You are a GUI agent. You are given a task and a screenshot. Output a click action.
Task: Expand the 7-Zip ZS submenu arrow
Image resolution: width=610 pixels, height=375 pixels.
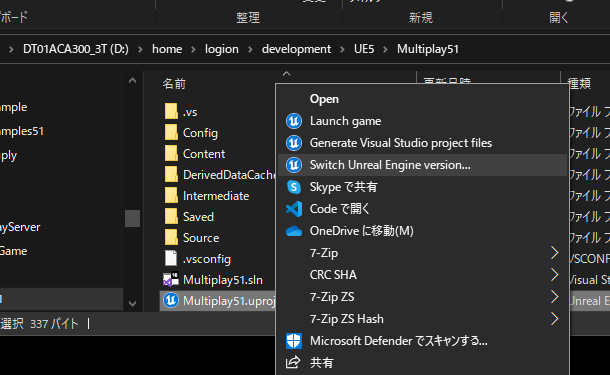[555, 297]
